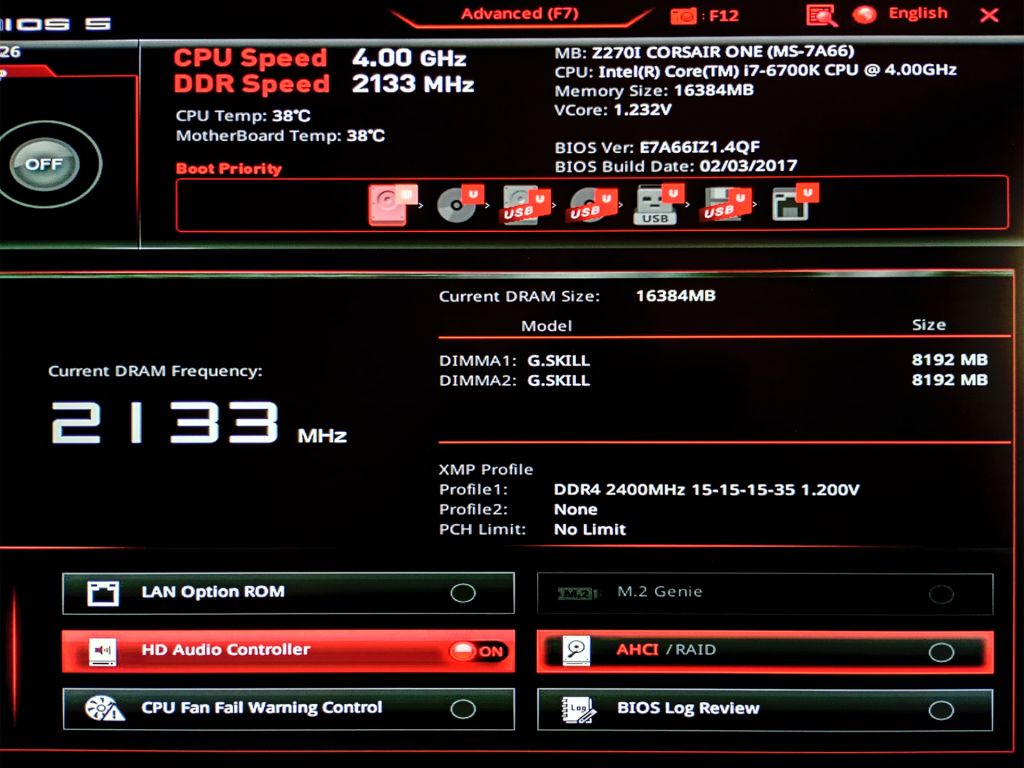Click the Profile2 None value
1024x768 pixels.
pos(575,509)
